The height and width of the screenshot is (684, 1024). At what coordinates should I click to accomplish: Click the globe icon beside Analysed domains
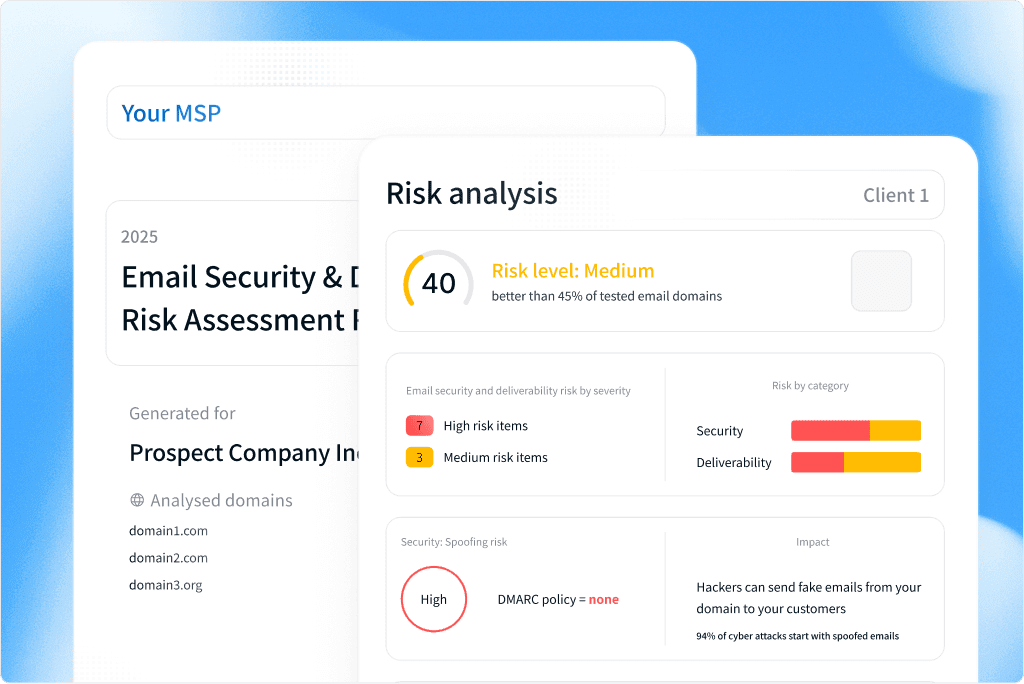click(x=137, y=500)
